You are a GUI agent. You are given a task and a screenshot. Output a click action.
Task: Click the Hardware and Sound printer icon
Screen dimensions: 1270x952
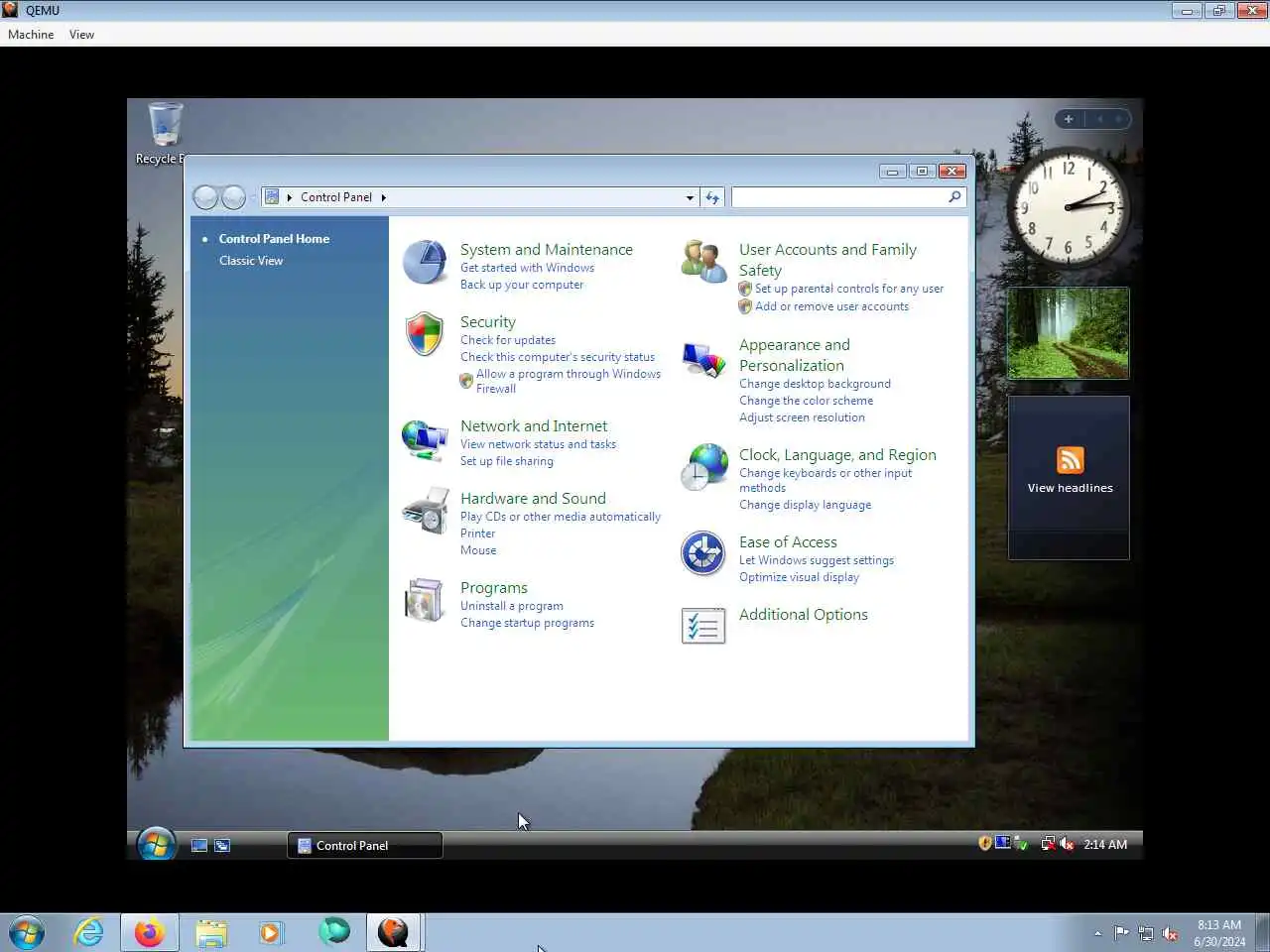[x=425, y=511]
